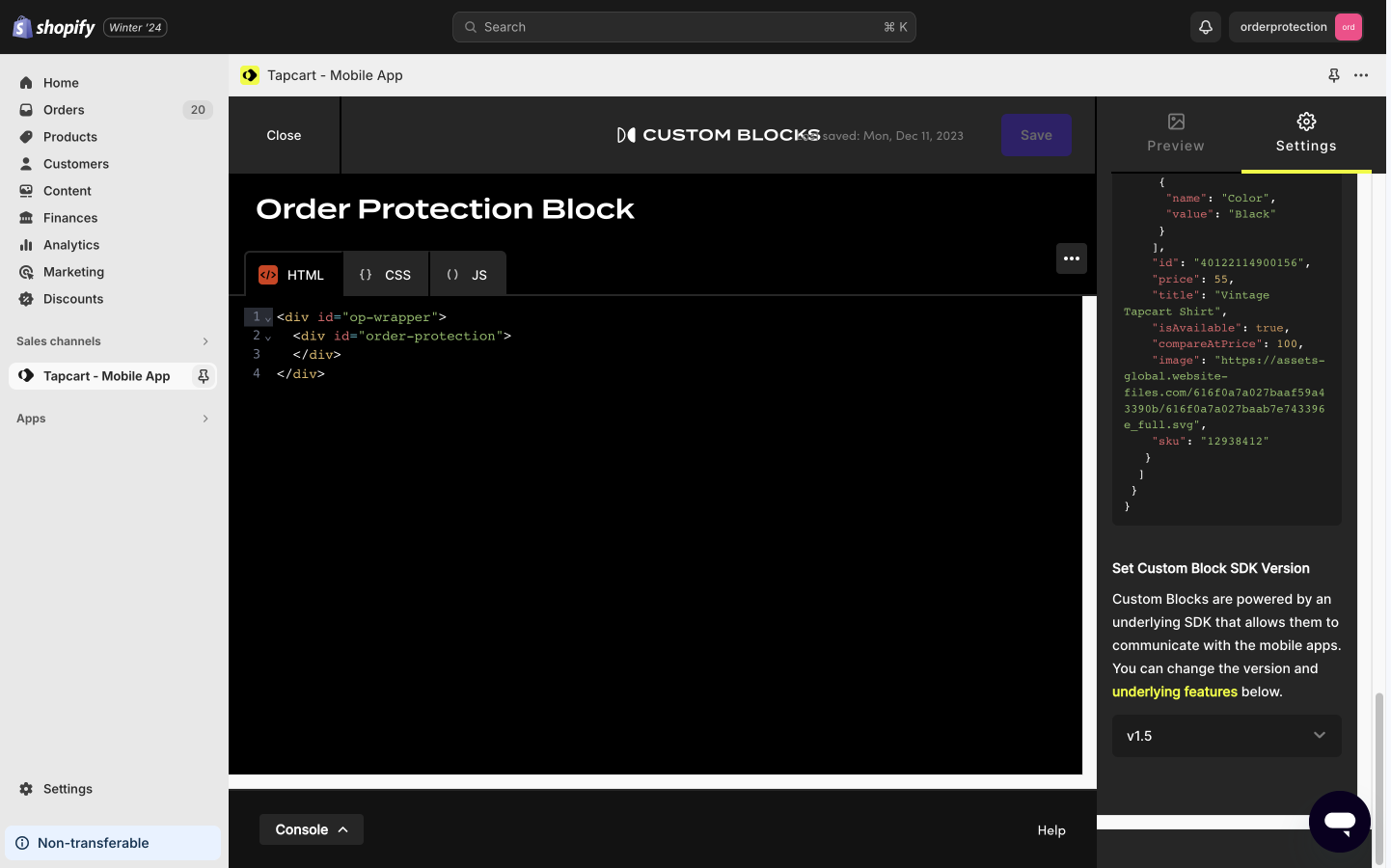Click the Products tag icon
The width and height of the screenshot is (1391, 868).
[x=26, y=137]
